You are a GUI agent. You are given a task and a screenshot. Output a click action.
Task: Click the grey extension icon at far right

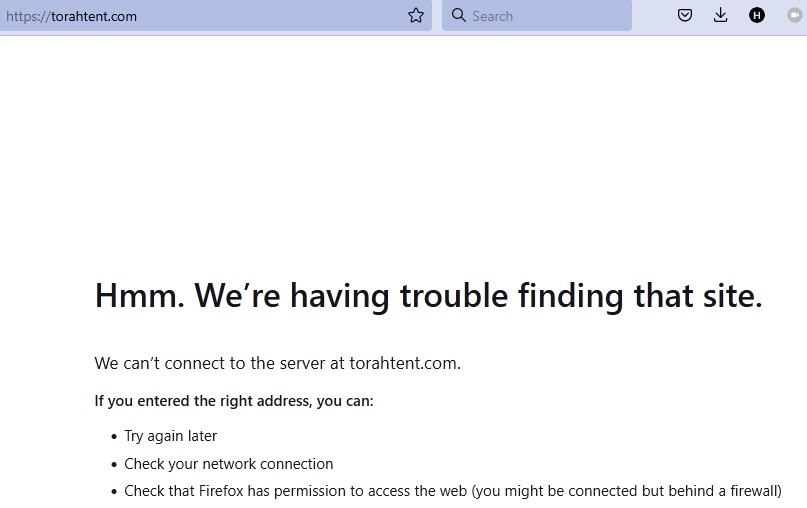(797, 16)
